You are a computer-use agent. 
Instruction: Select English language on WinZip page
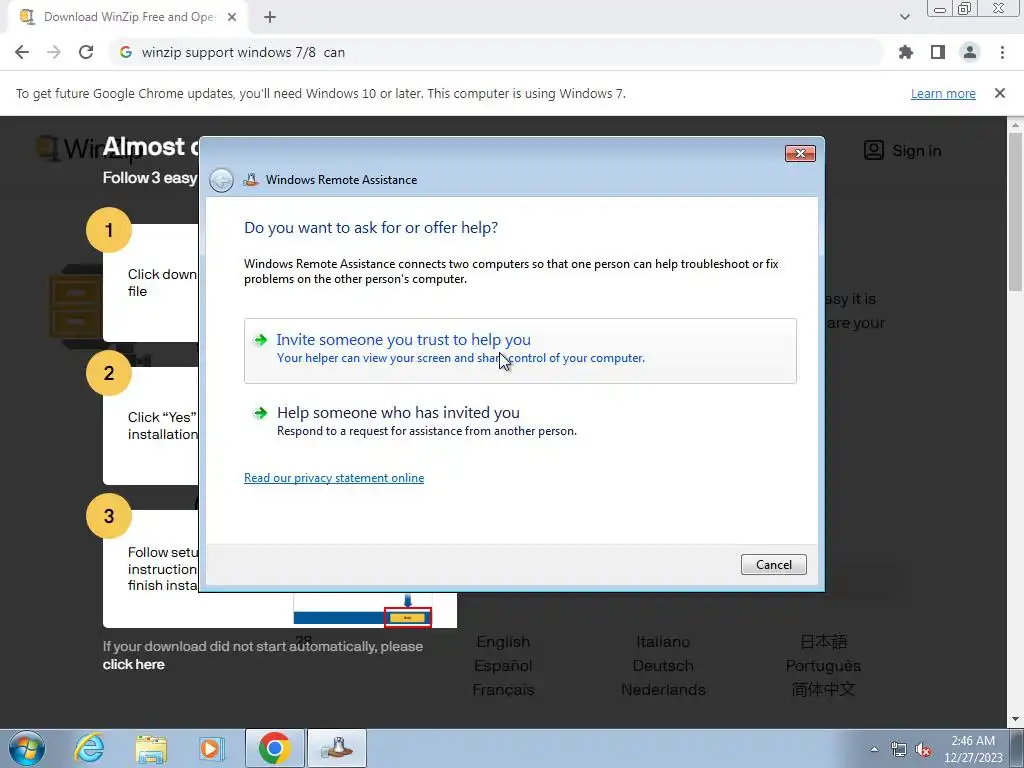coord(503,642)
